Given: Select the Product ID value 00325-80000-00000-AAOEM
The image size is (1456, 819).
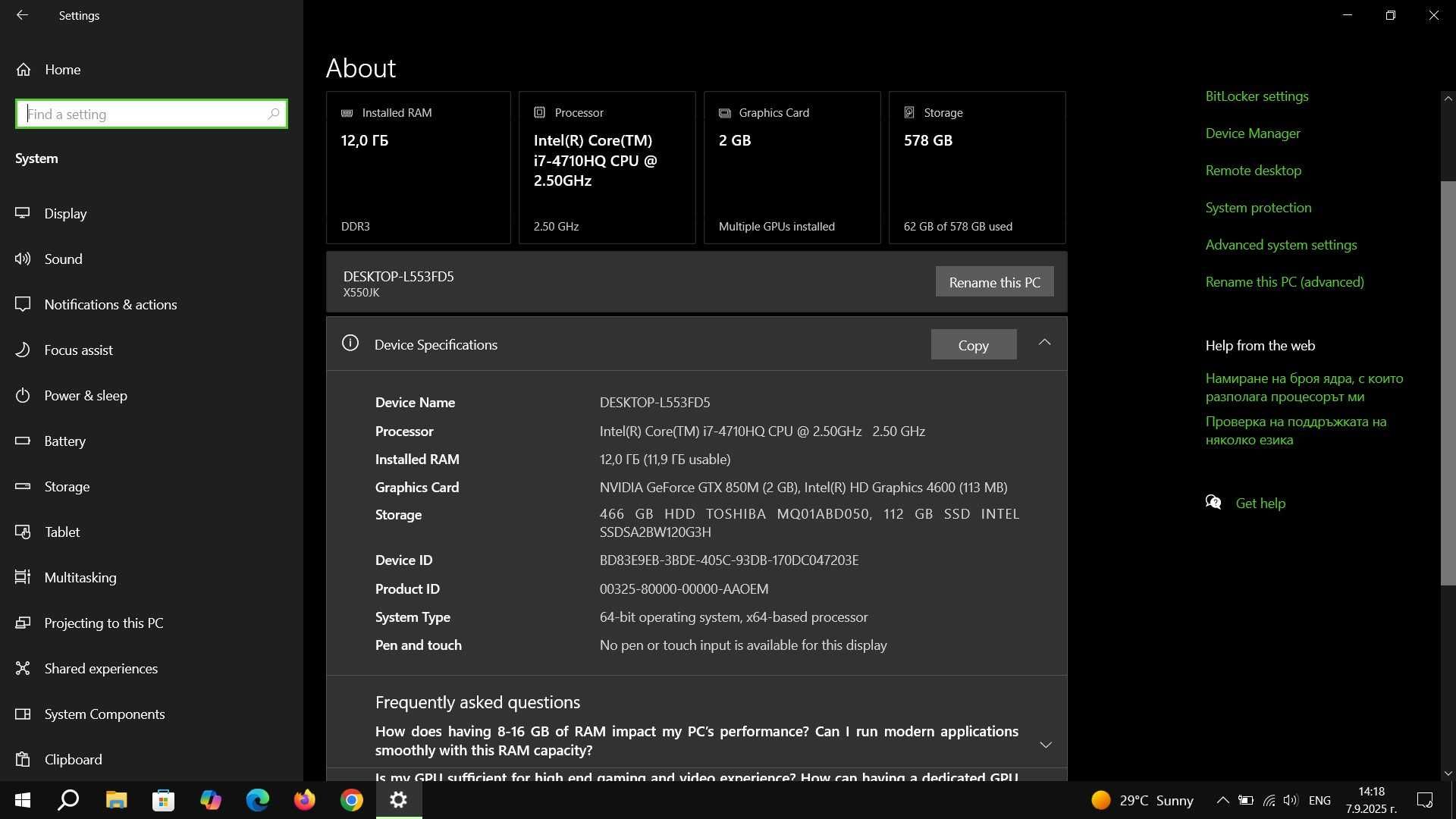Looking at the screenshot, I should pyautogui.click(x=684, y=589).
